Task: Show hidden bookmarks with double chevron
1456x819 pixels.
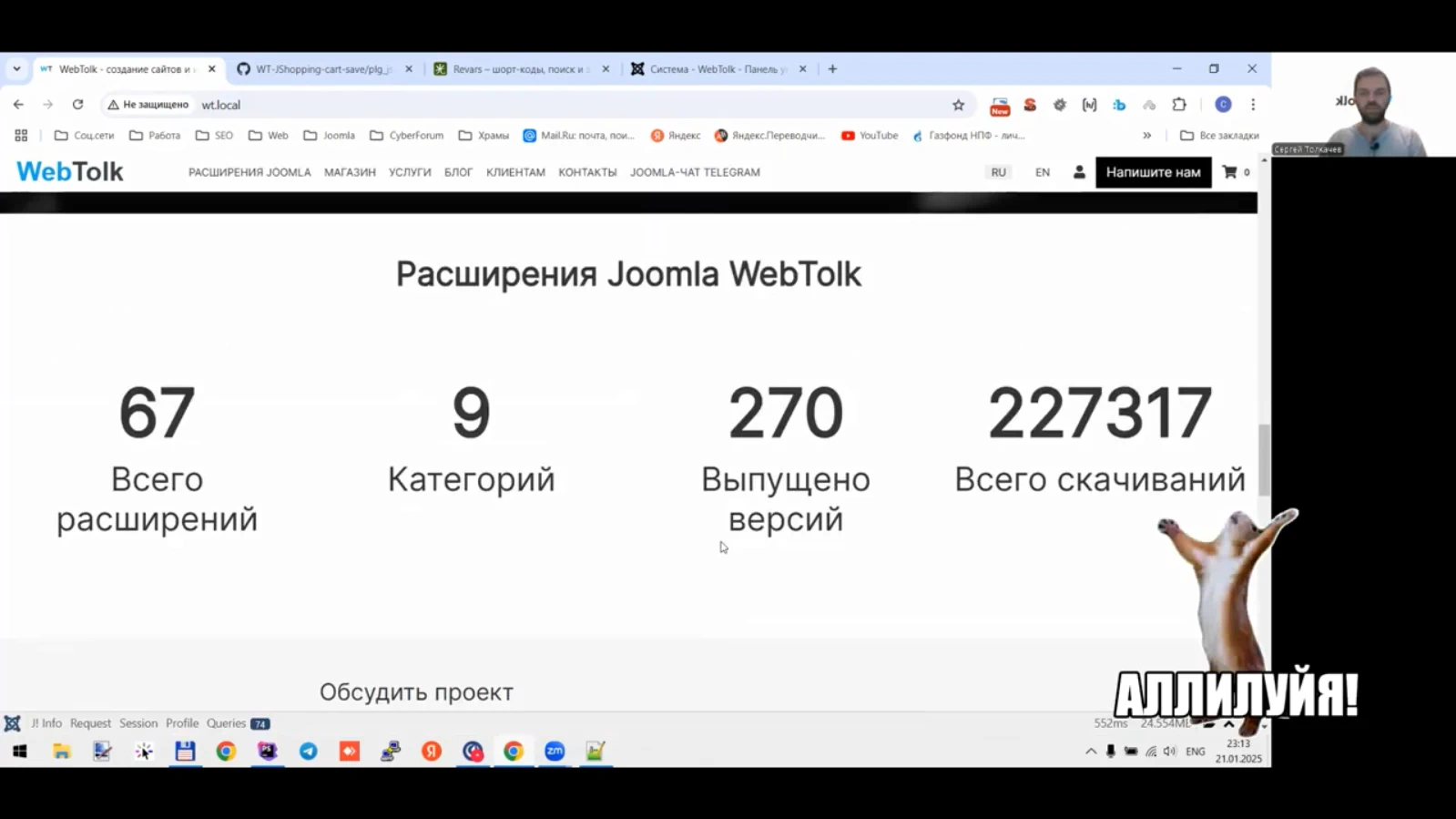Action: (1147, 136)
